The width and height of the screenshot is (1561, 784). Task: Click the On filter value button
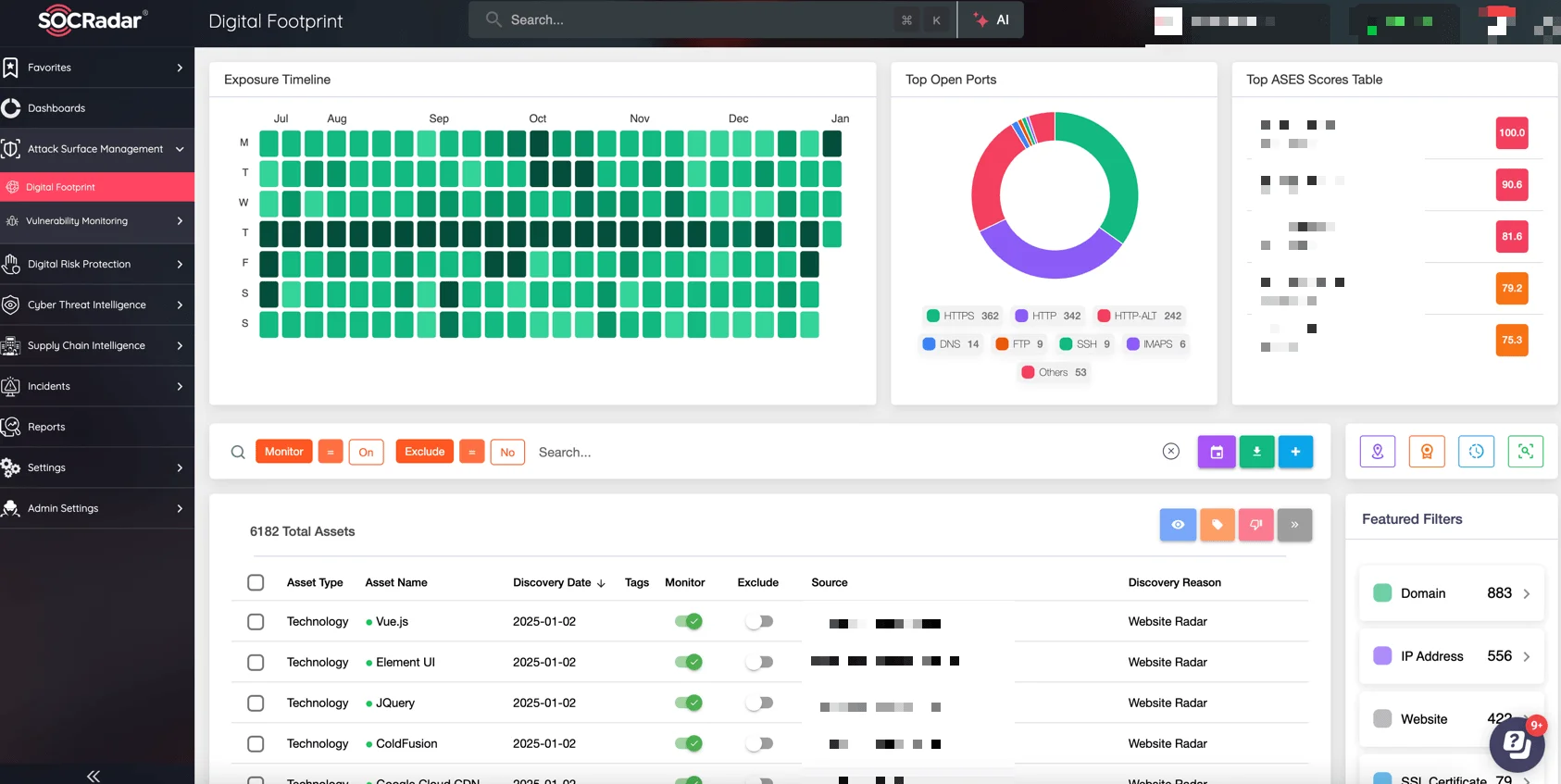367,452
